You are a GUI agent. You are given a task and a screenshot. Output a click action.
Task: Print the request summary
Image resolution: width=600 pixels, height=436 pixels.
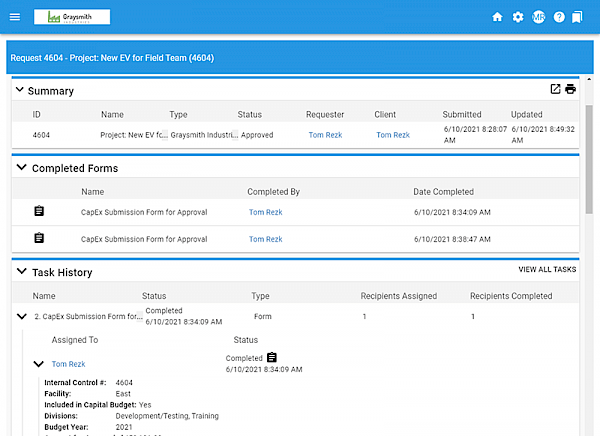[570, 89]
